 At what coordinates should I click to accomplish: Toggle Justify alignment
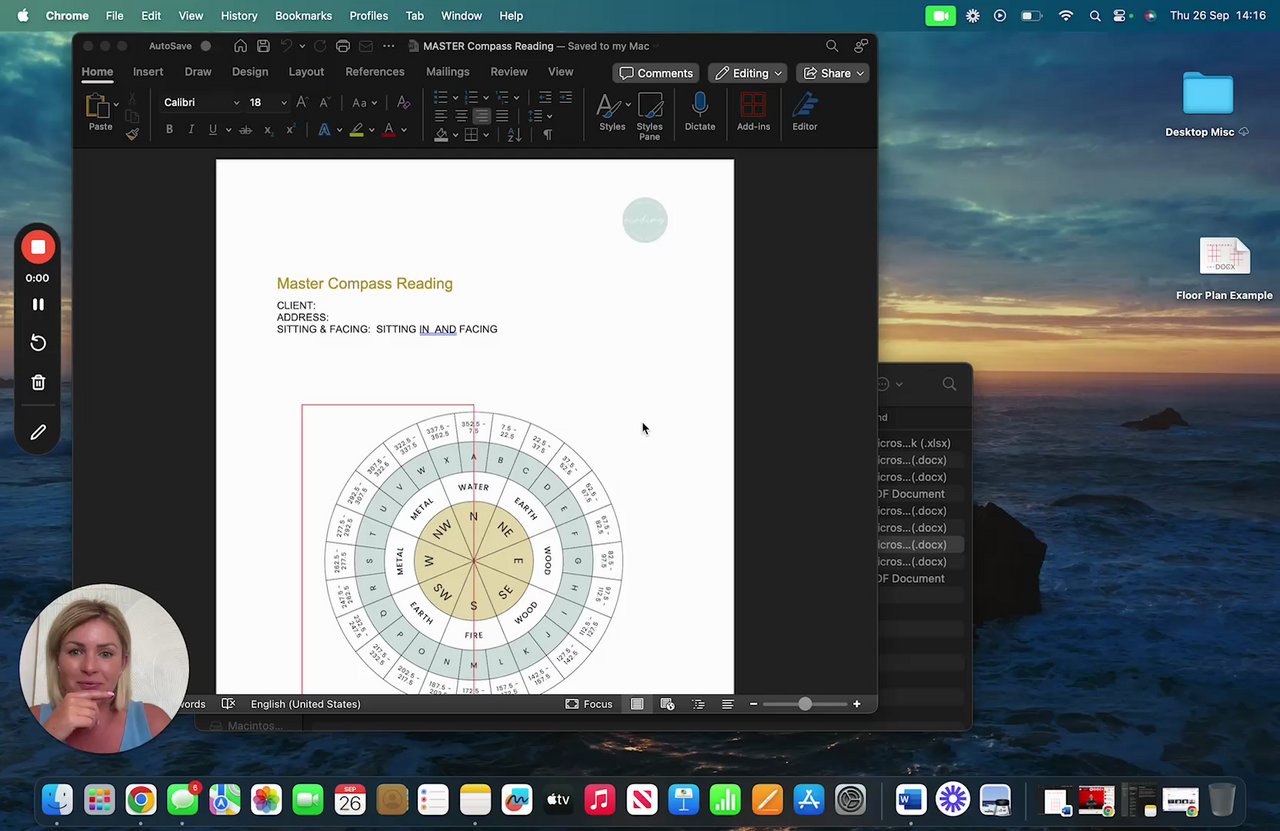pos(502,116)
